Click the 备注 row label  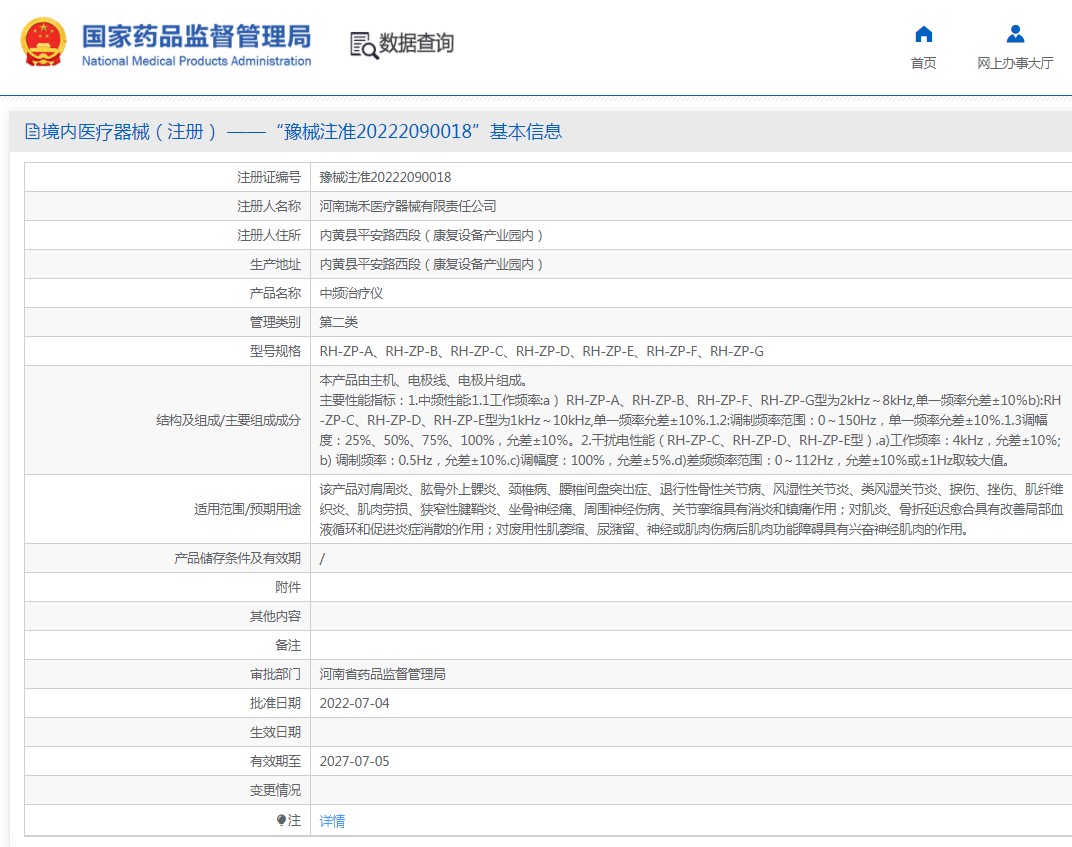pyautogui.click(x=288, y=645)
